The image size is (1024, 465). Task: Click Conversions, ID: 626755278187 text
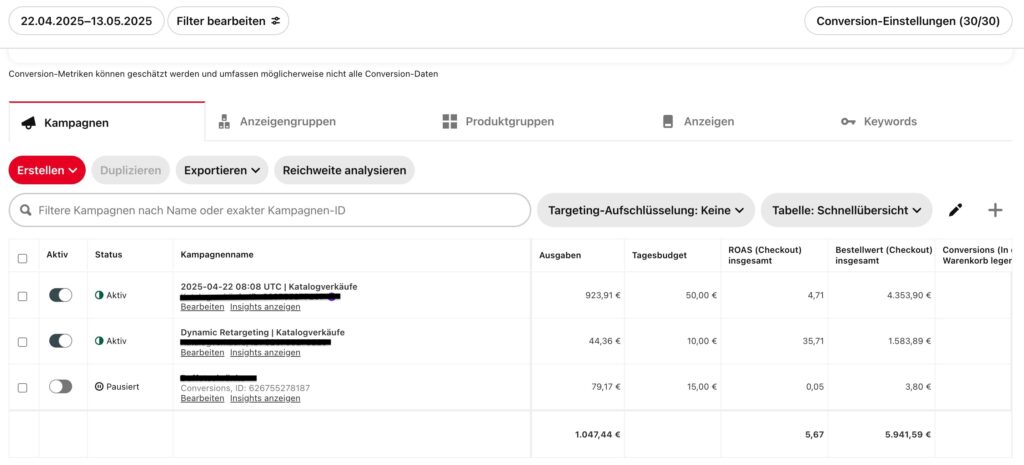click(245, 388)
